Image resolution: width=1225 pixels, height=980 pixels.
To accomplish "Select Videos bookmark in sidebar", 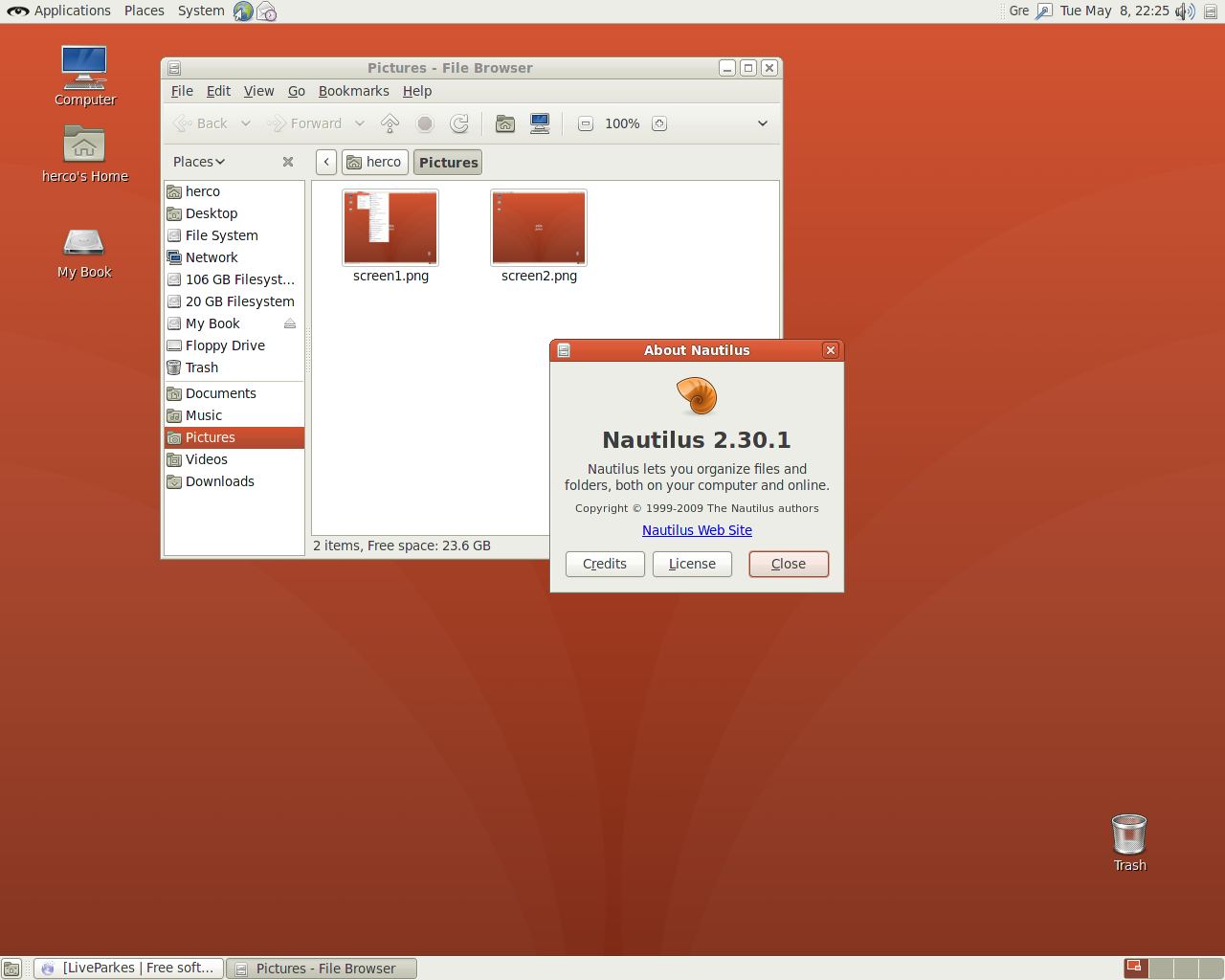I will coord(234,459).
